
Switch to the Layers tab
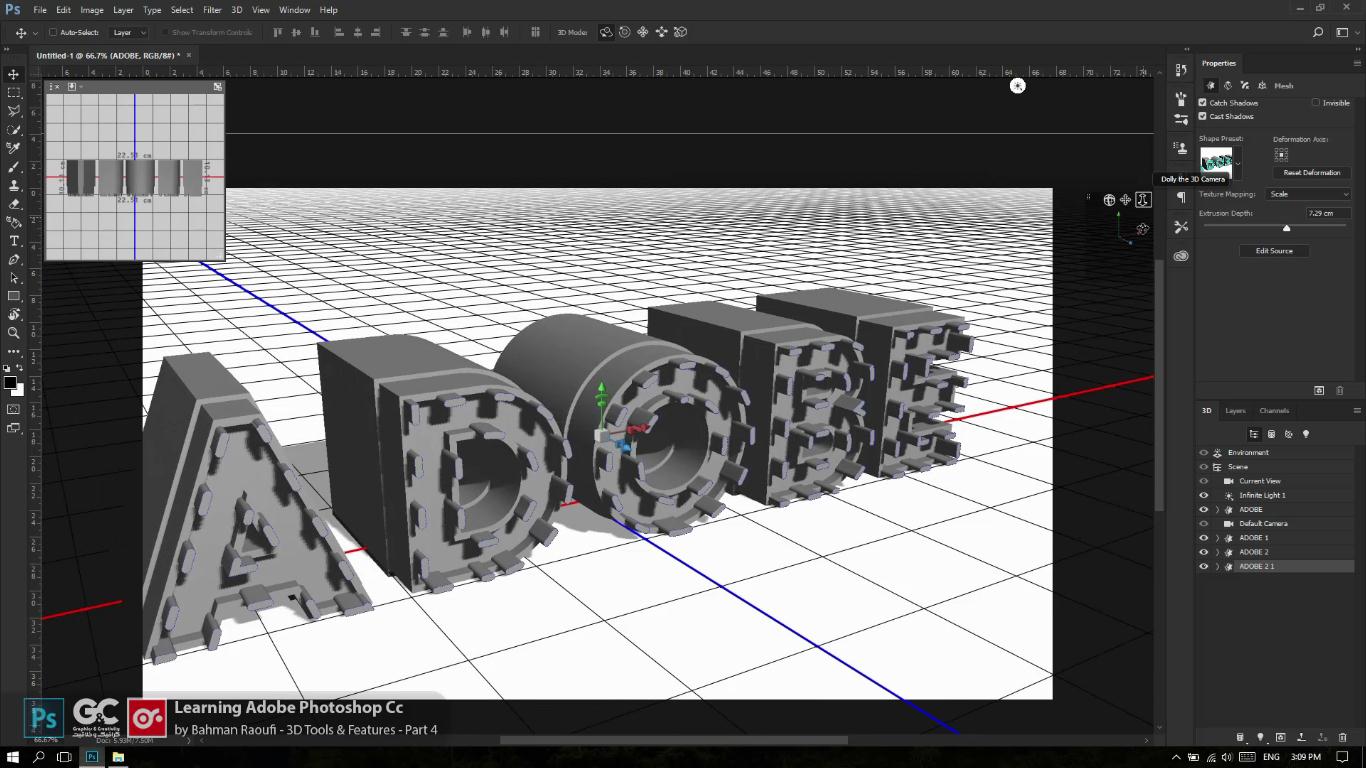(1235, 410)
